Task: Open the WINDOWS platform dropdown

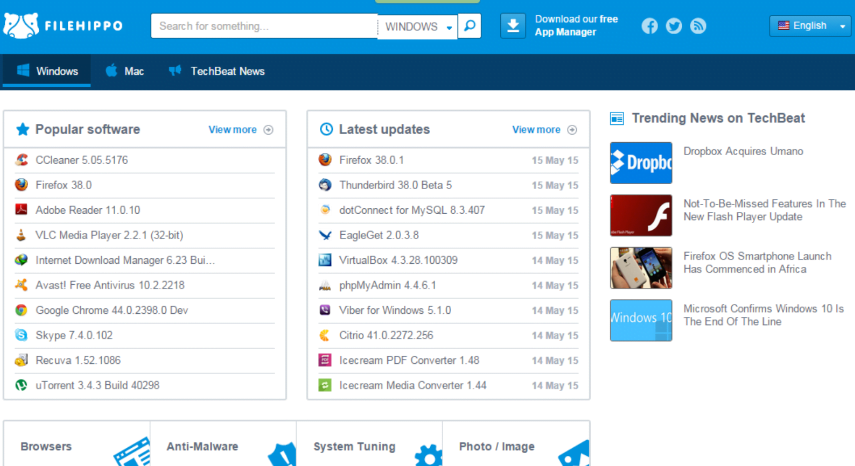Action: (x=418, y=26)
